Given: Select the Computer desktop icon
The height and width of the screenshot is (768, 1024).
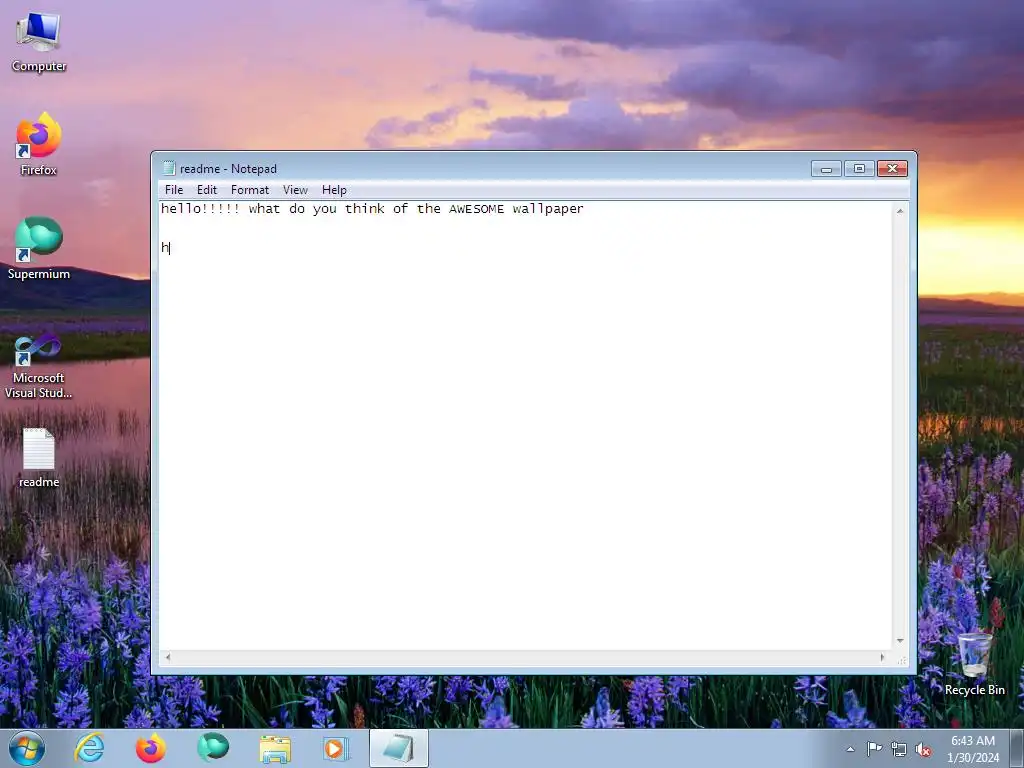Looking at the screenshot, I should point(39,41).
